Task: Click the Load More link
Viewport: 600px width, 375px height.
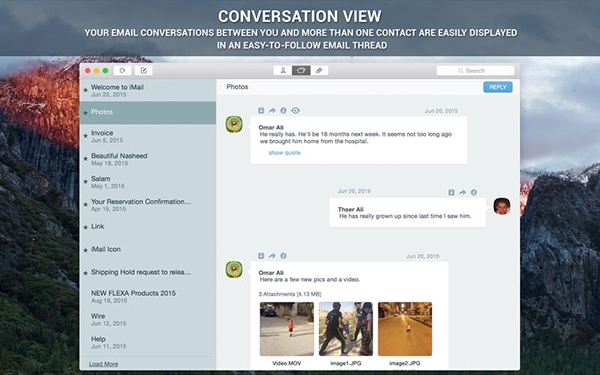Action: pos(103,364)
